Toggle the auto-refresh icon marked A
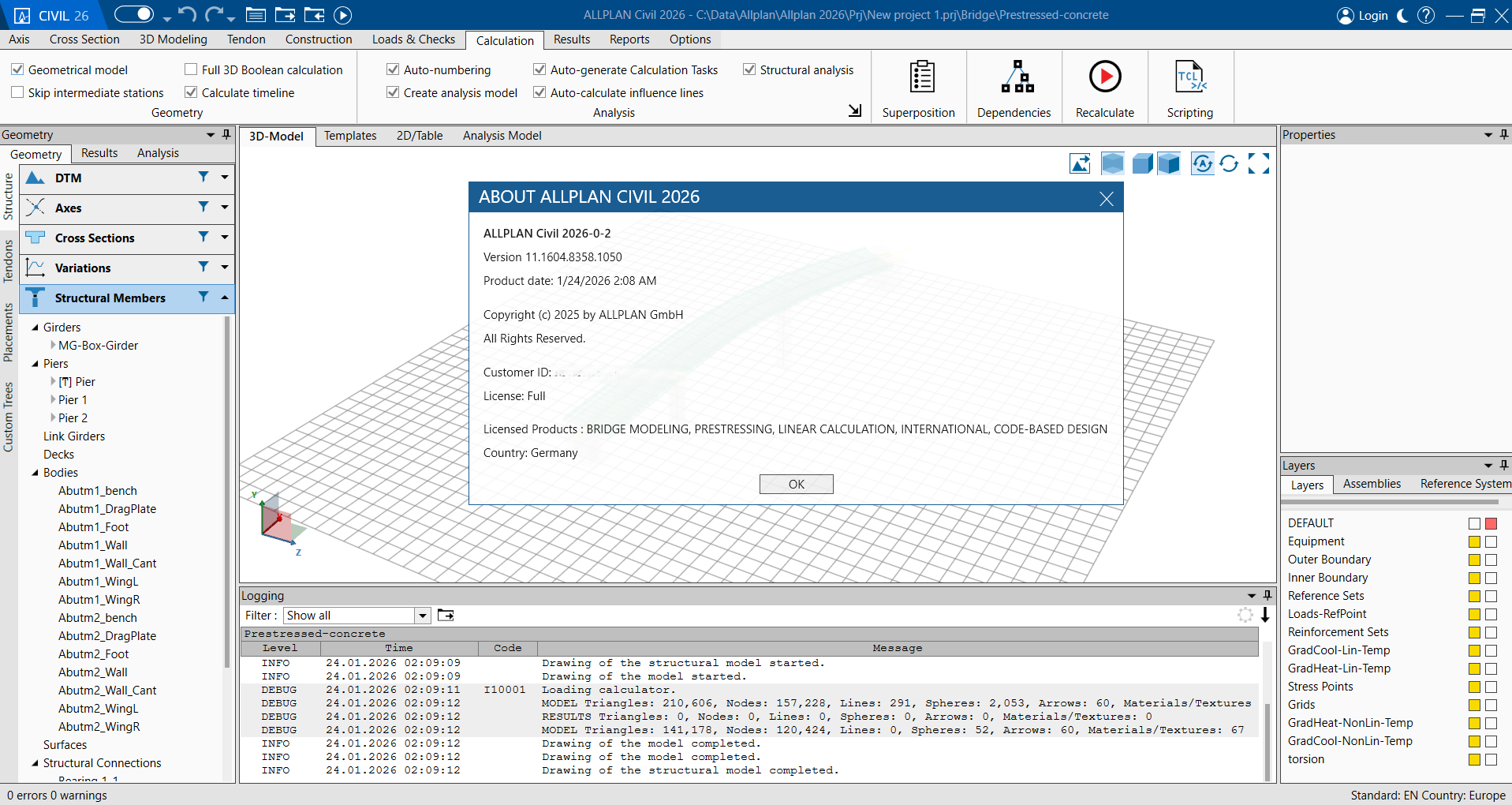1512x805 pixels. point(1202,163)
